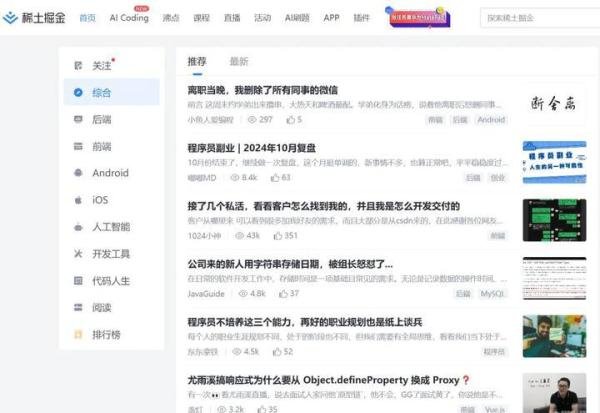The image size is (600, 413).
Task: Open the APP nav link
Action: tap(331, 18)
